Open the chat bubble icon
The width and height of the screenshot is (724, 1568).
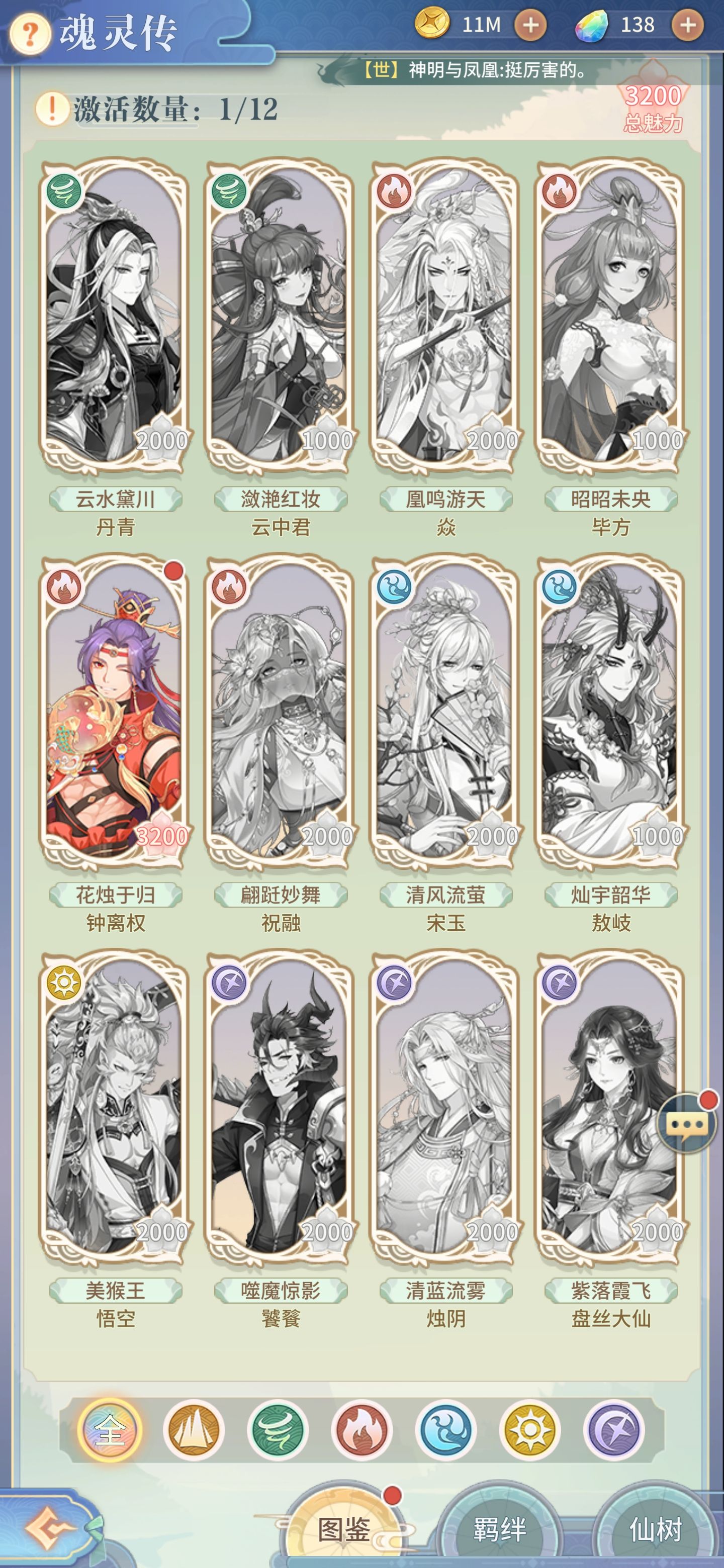pos(687,1124)
